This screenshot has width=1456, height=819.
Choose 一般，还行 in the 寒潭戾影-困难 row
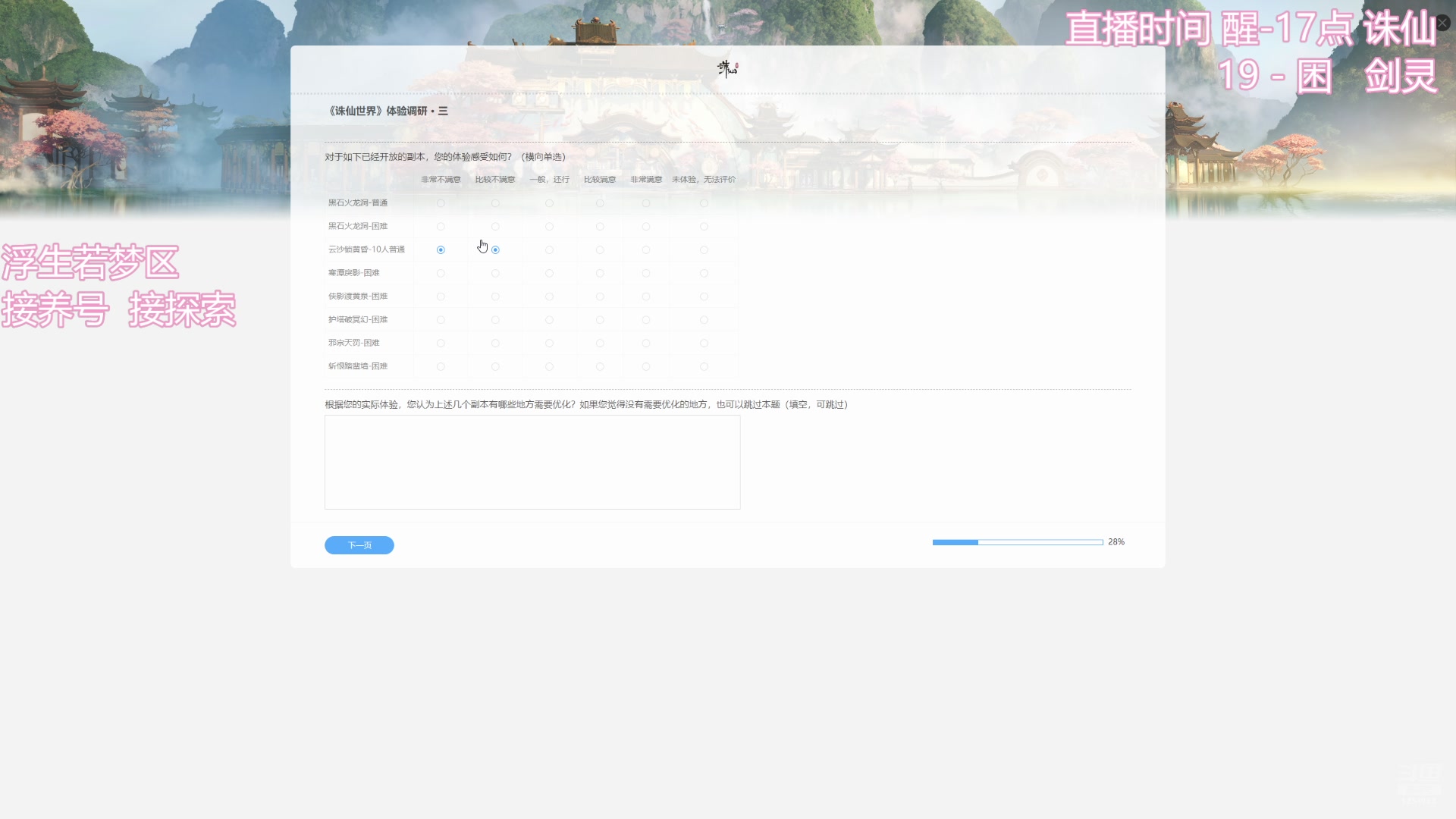549,273
